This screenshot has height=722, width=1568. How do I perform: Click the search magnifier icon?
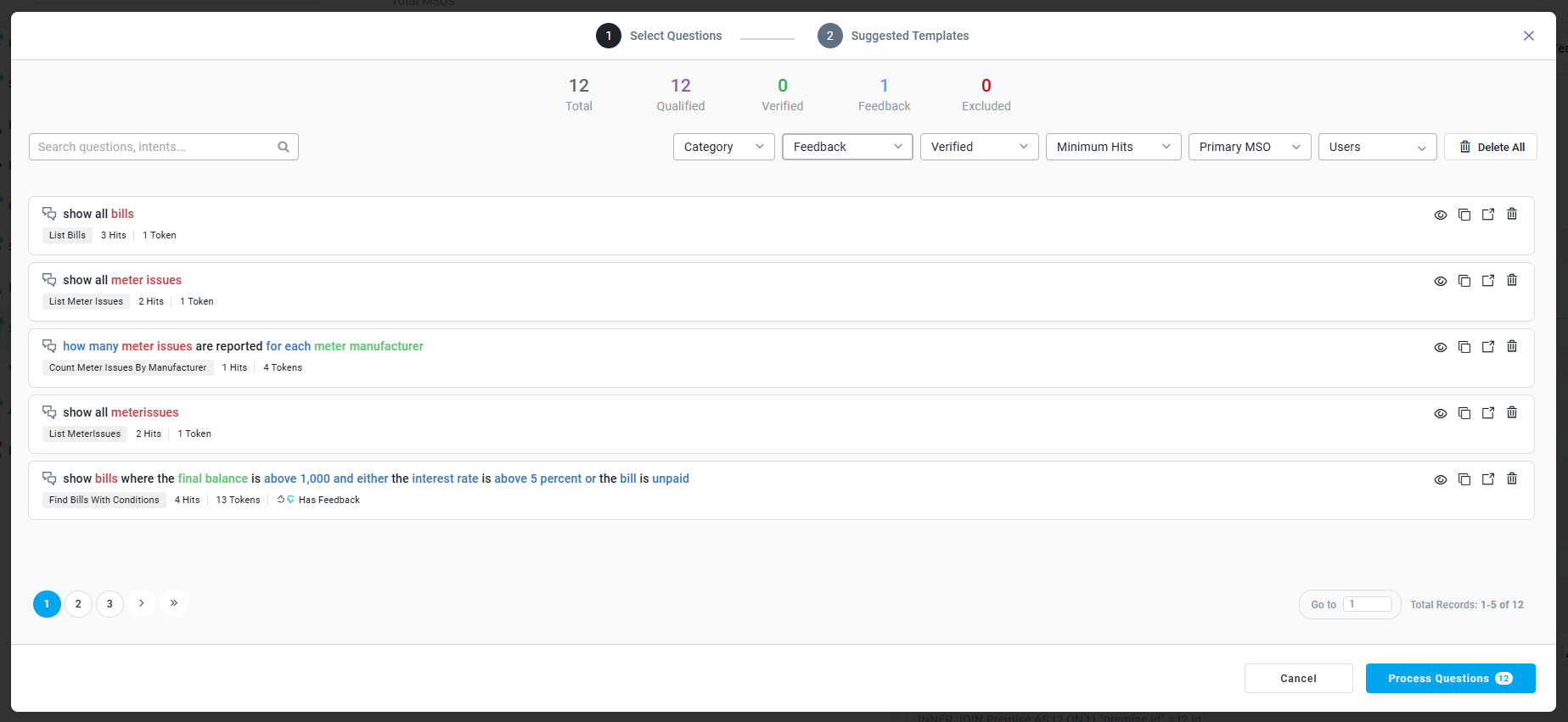[x=284, y=147]
